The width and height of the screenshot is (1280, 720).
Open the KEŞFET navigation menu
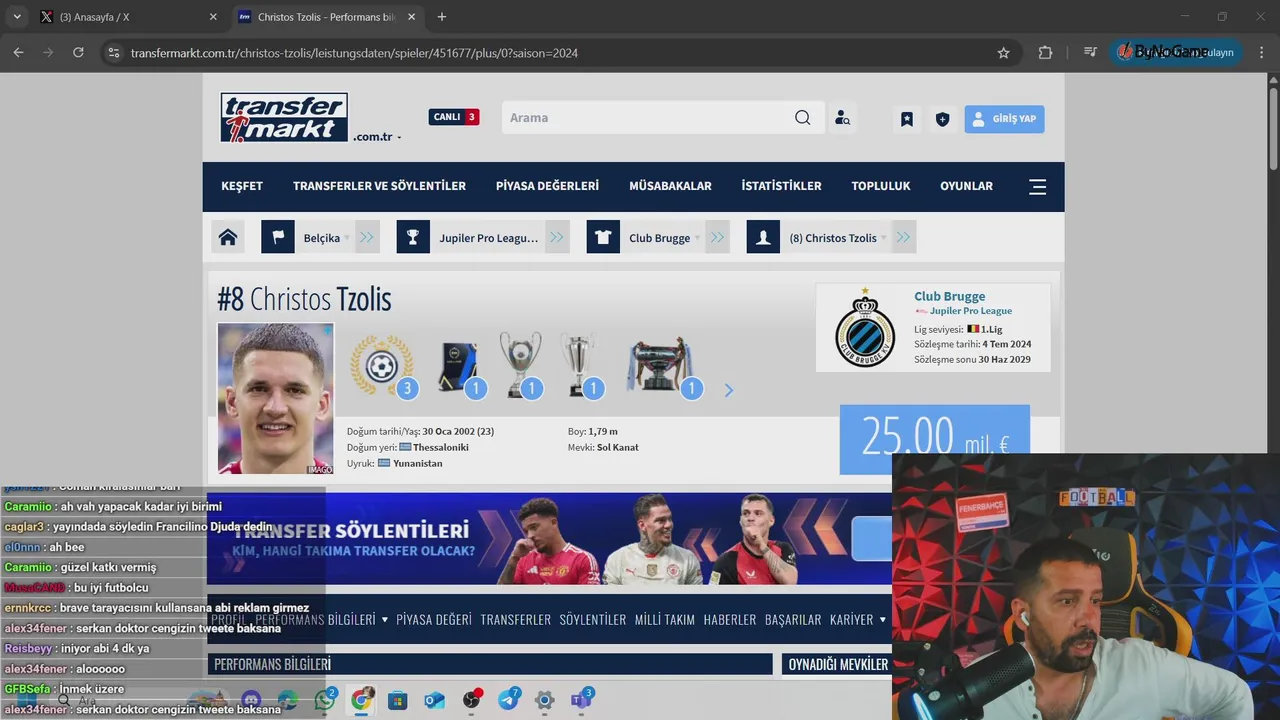[x=242, y=186]
